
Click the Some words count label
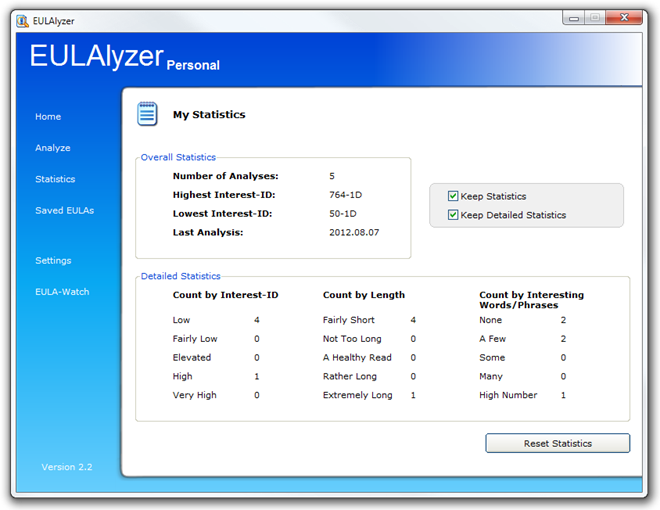[x=492, y=357]
